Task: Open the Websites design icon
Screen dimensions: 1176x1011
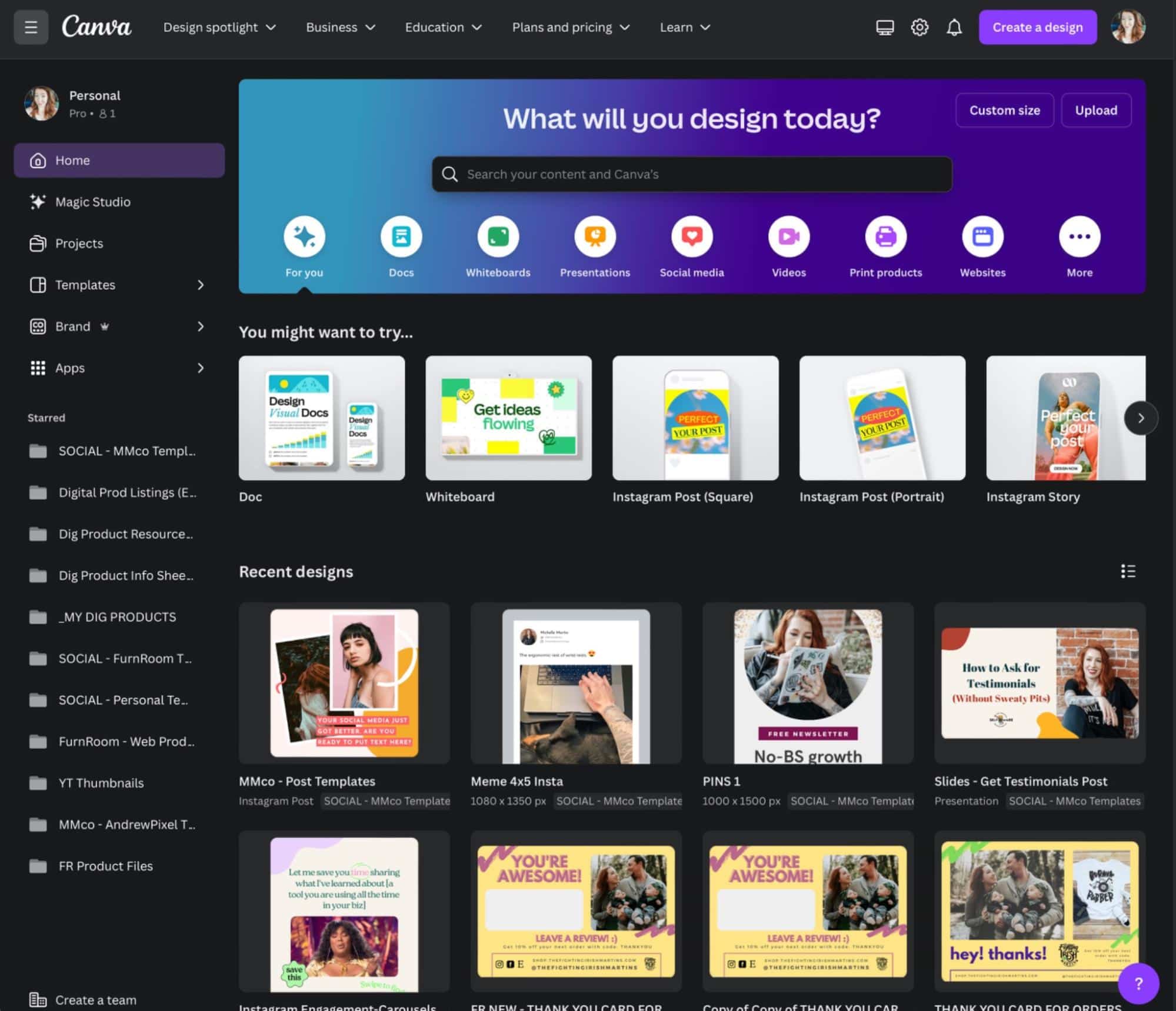Action: (x=982, y=236)
